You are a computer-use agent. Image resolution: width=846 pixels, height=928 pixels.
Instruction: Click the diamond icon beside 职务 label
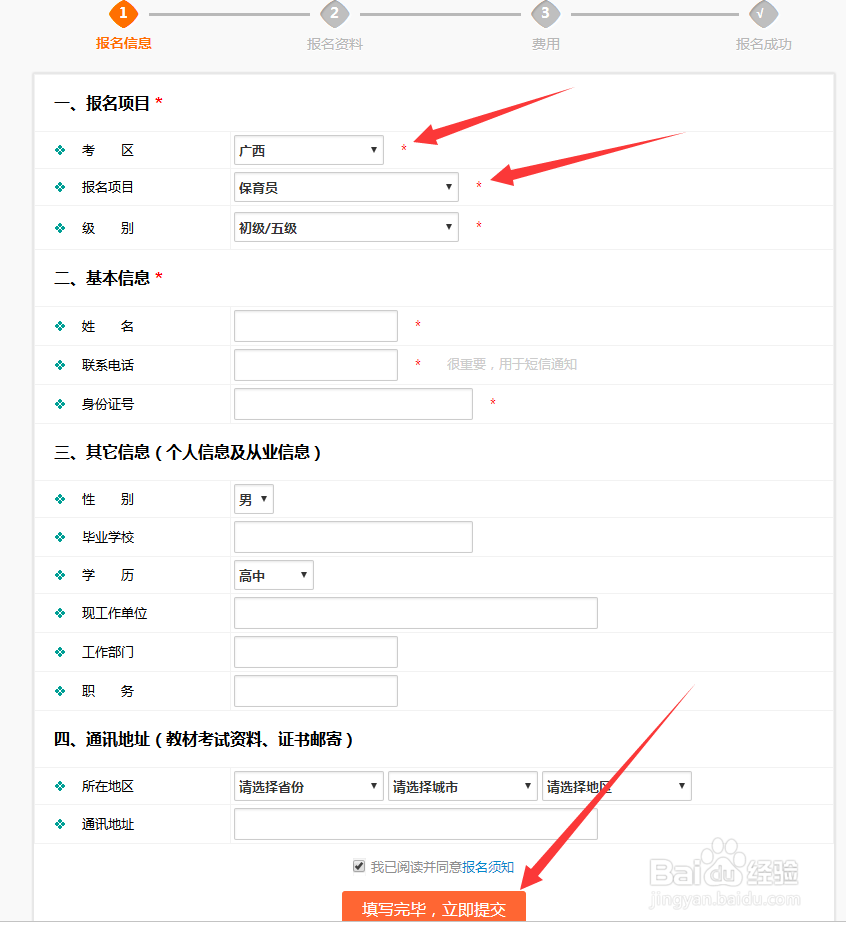point(62,690)
